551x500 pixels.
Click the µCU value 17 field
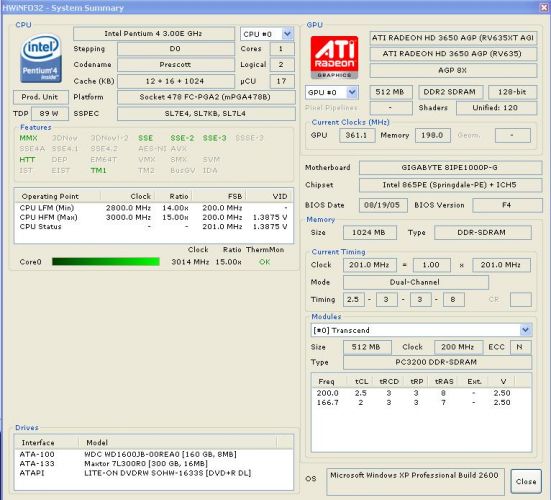(282, 81)
